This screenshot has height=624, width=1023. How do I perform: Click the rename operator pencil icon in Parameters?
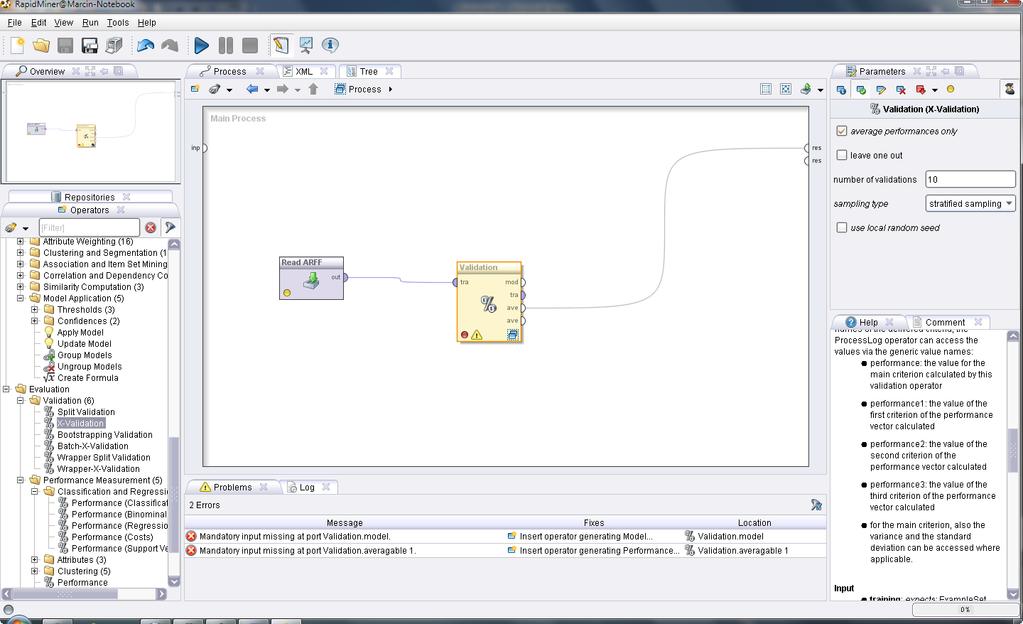881,89
